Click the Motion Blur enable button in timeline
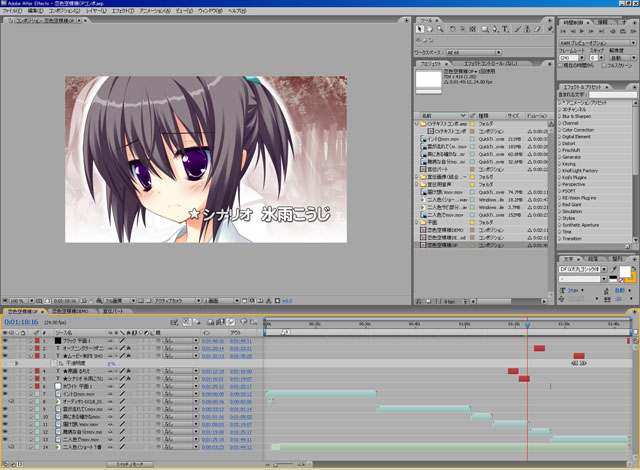The image size is (640, 470). click(231, 322)
